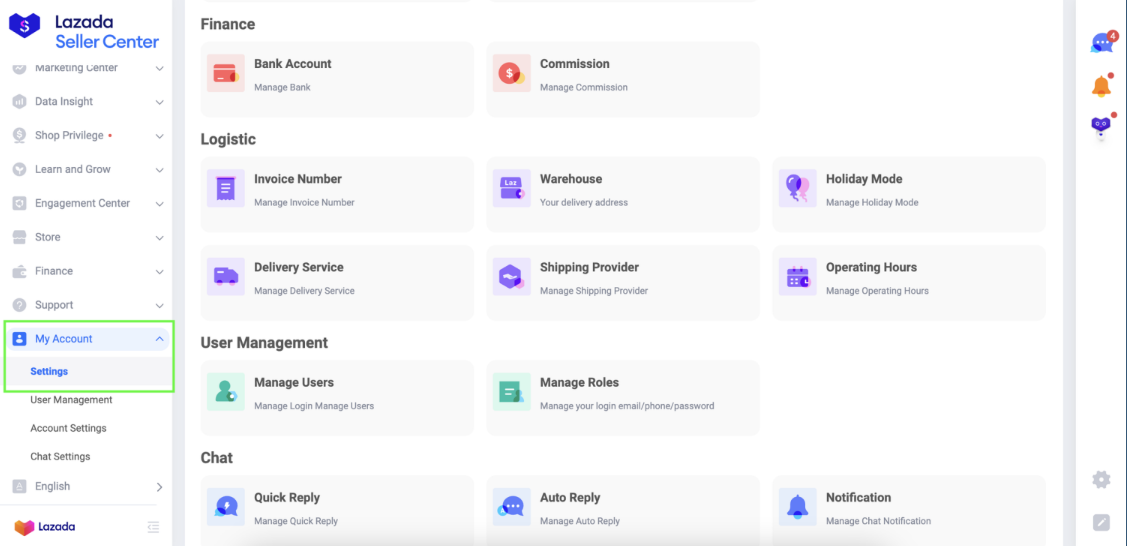This screenshot has width=1127, height=546.
Task: Collapse the My Account chevron
Action: pyautogui.click(x=160, y=339)
